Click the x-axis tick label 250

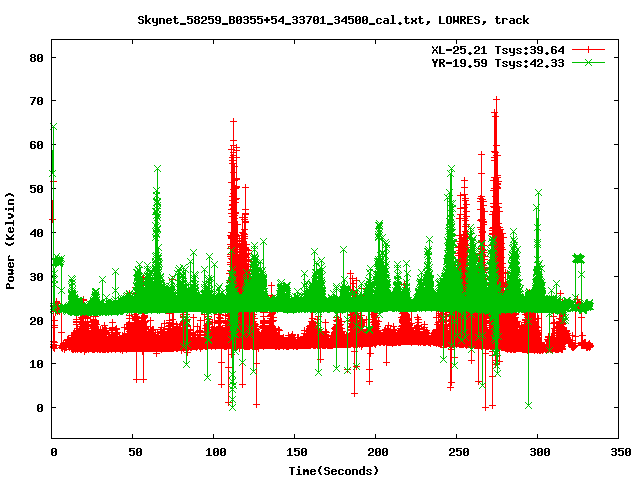pyautogui.click(x=458, y=452)
